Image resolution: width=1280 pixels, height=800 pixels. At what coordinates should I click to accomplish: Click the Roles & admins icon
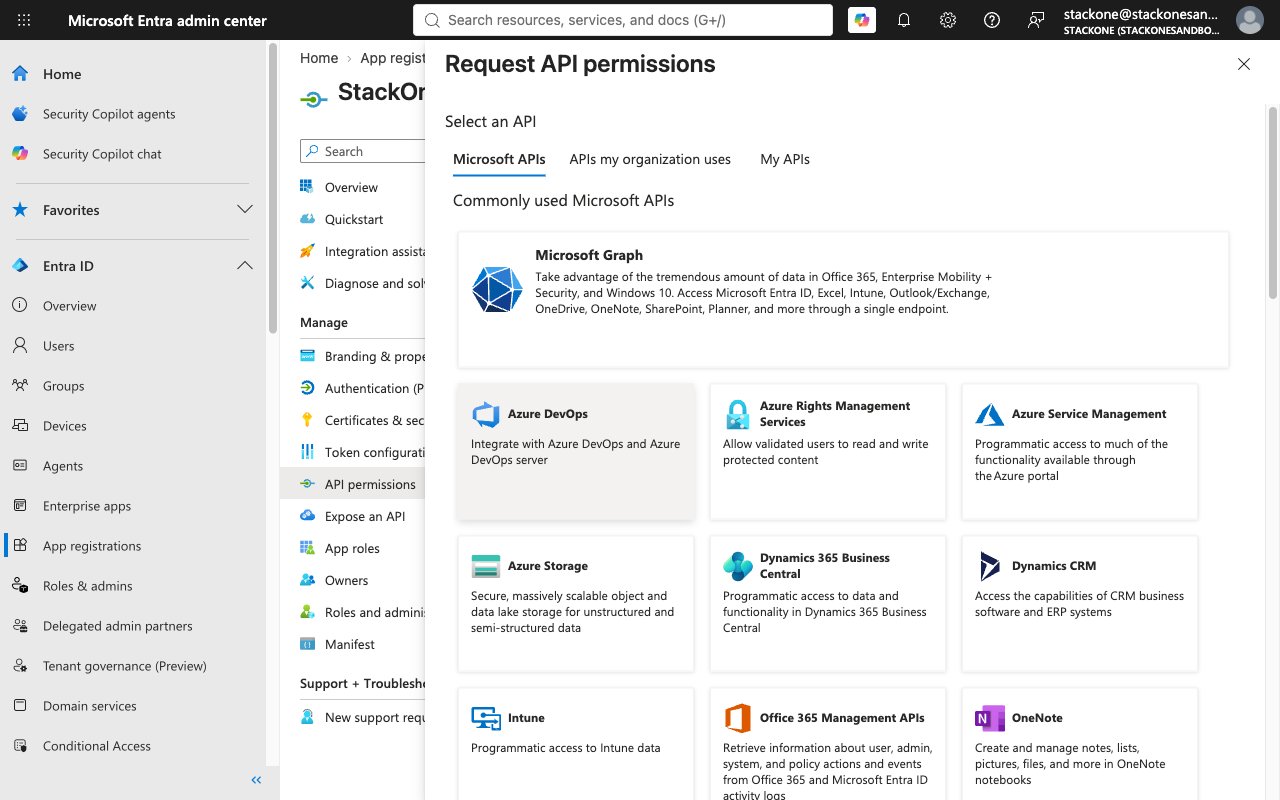[20, 586]
